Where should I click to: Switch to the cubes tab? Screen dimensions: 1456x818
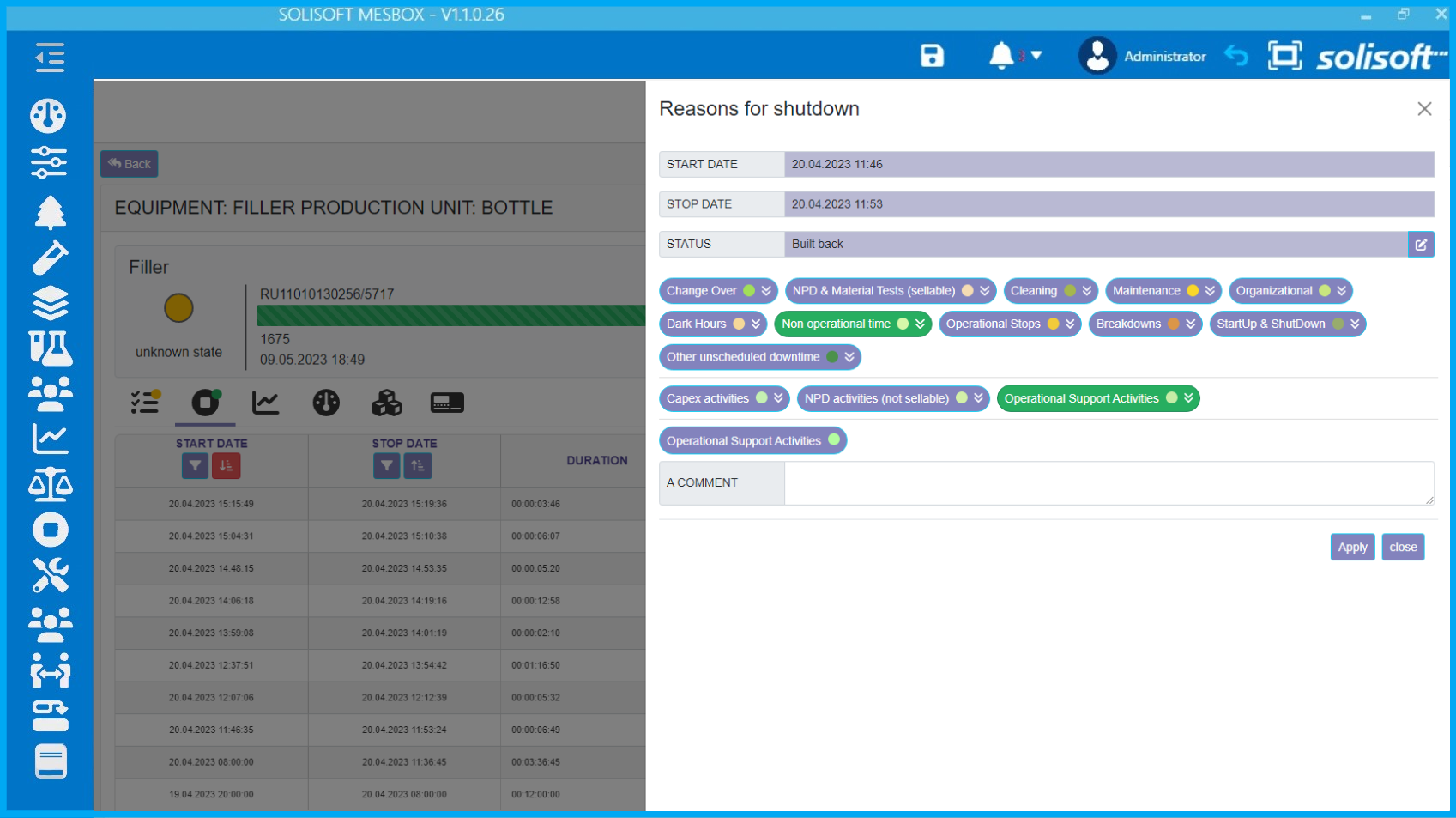386,402
